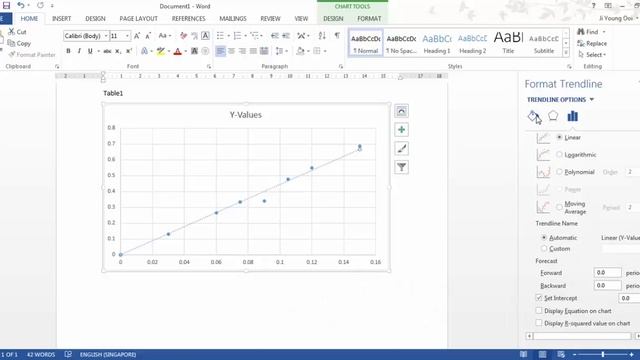This screenshot has width=640, height=360.
Task: Align text to the left
Action: [220, 51]
